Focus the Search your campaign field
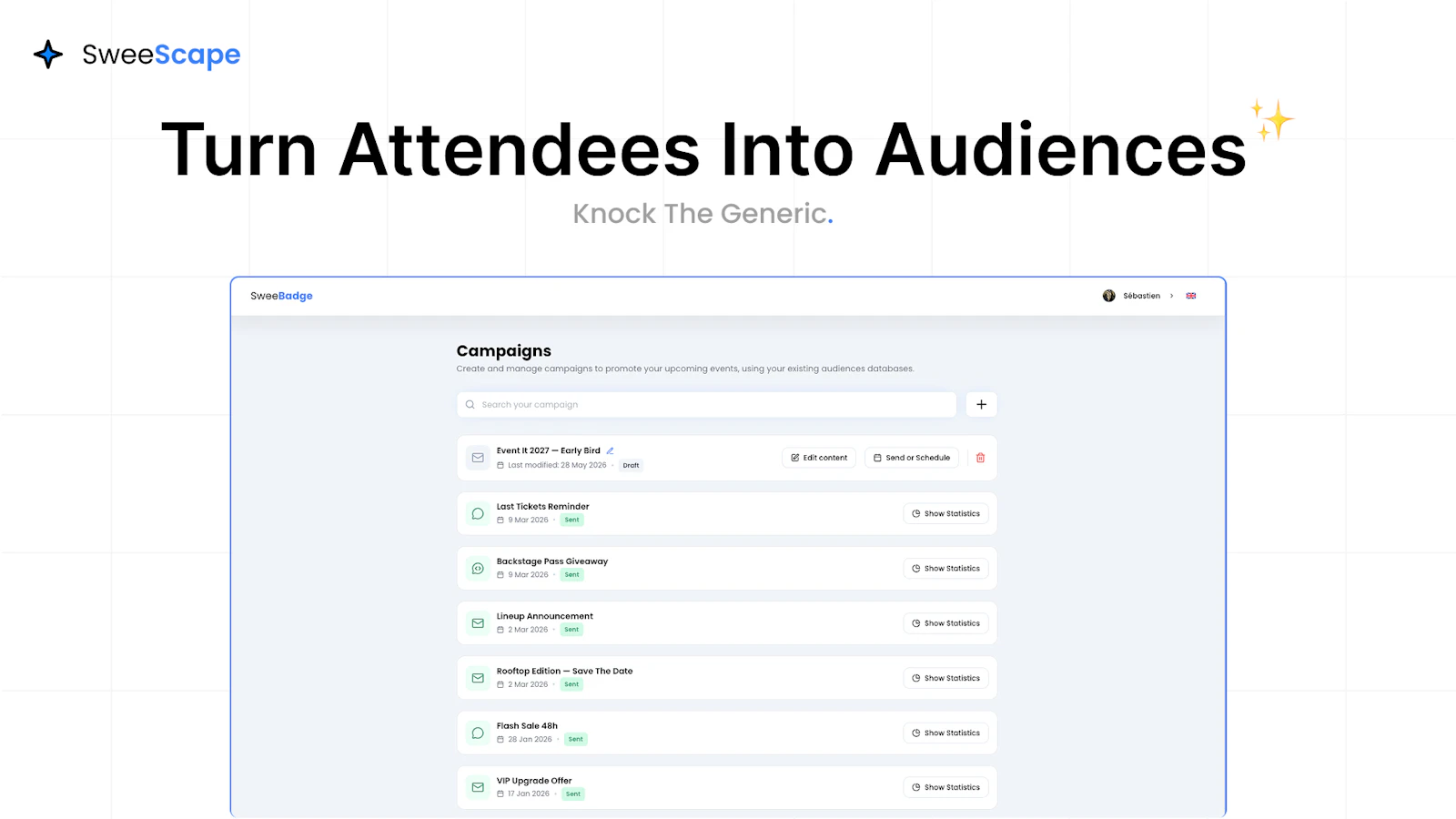 click(x=706, y=405)
